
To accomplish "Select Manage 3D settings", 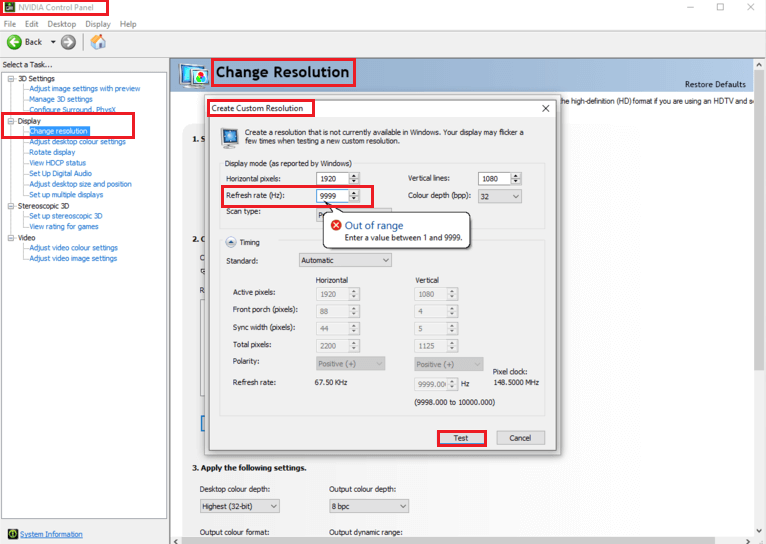I will [61, 99].
